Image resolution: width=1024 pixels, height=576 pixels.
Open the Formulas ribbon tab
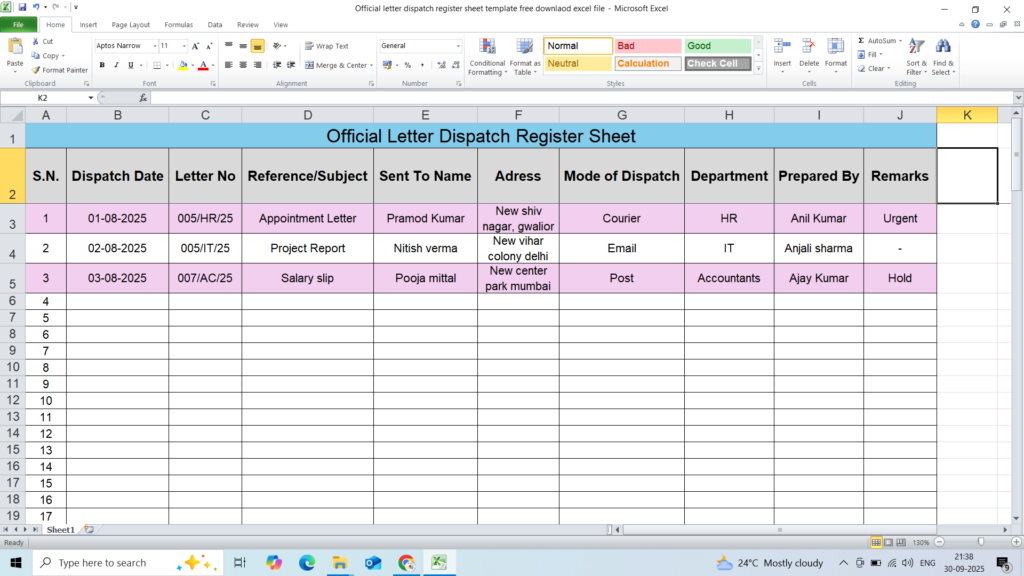coord(179,24)
